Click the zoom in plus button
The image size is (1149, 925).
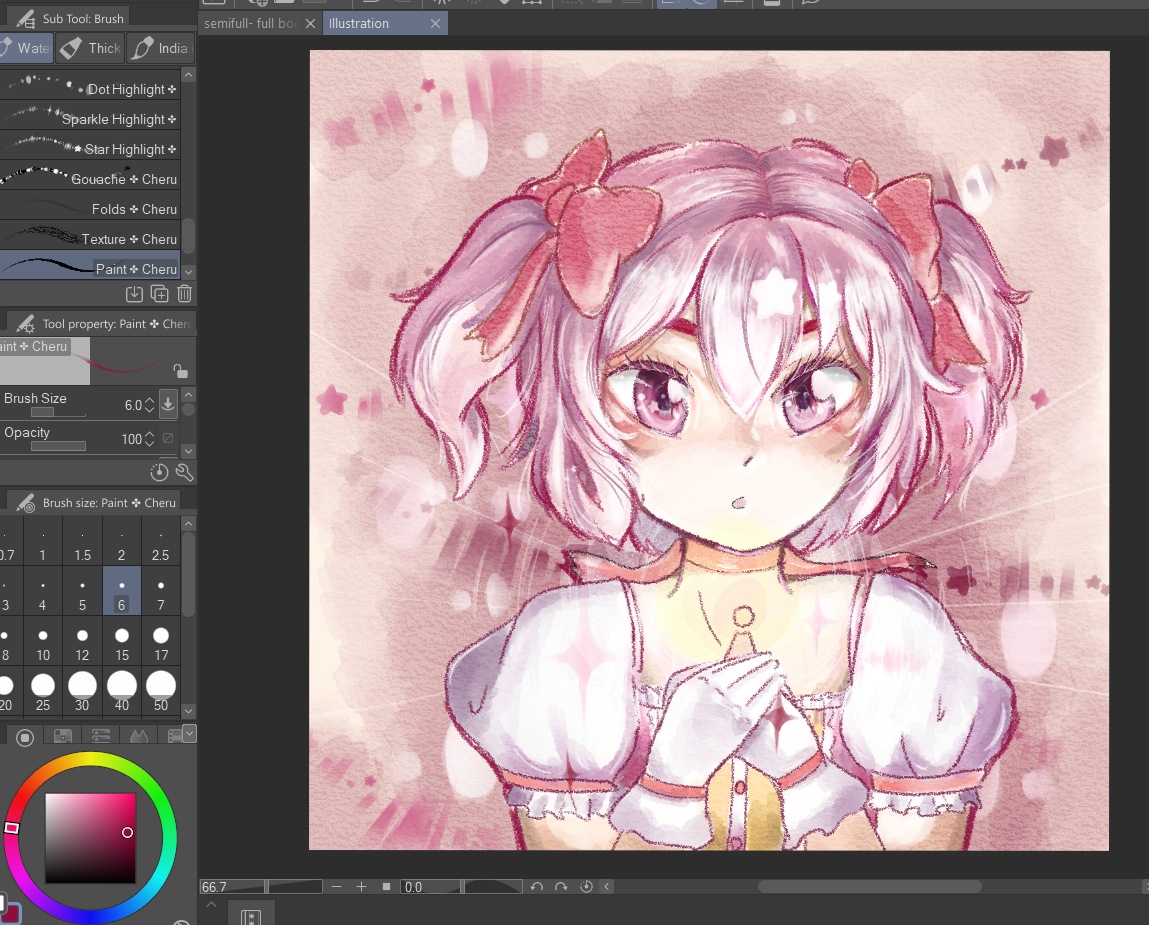(361, 887)
